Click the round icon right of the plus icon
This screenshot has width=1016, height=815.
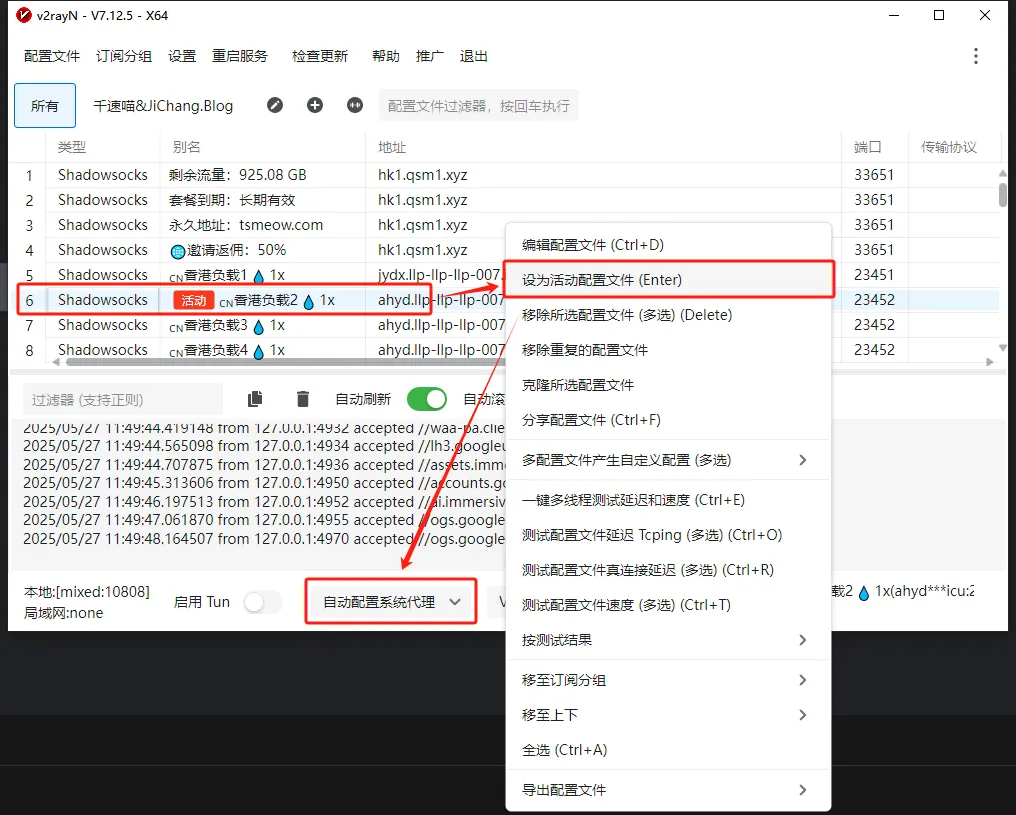click(x=355, y=105)
